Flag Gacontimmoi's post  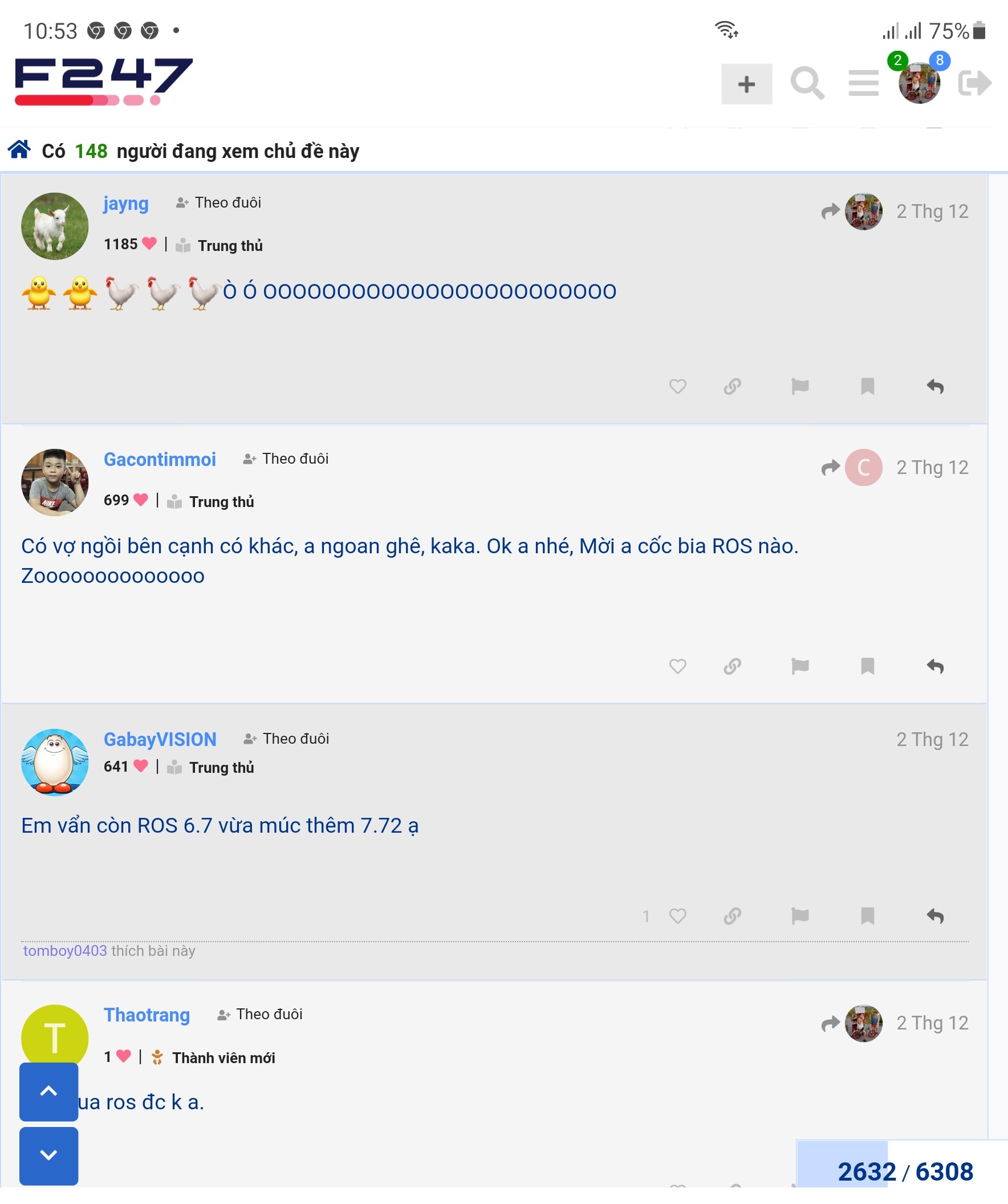coord(800,666)
